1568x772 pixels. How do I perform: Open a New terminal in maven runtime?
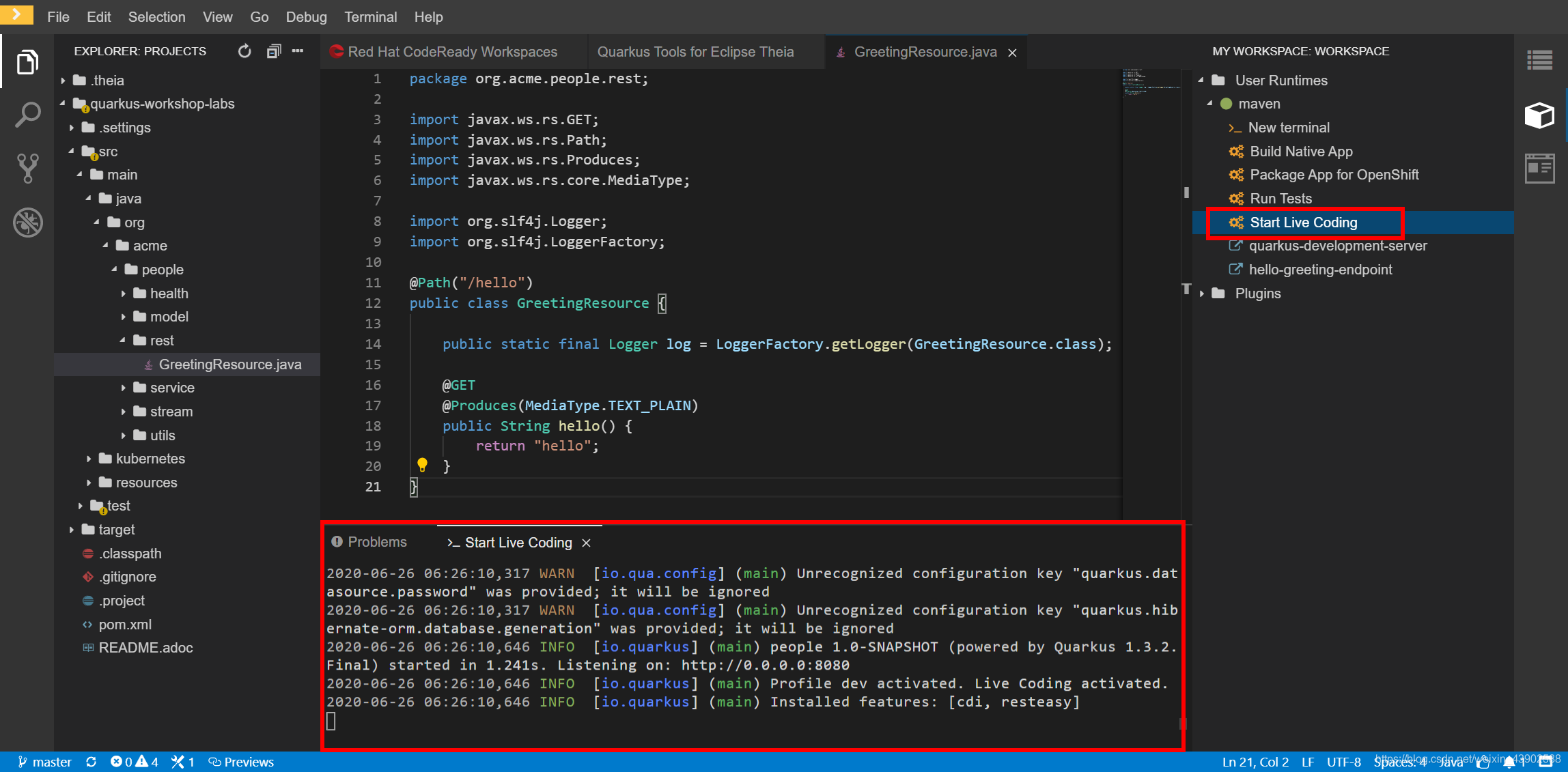pos(1288,128)
